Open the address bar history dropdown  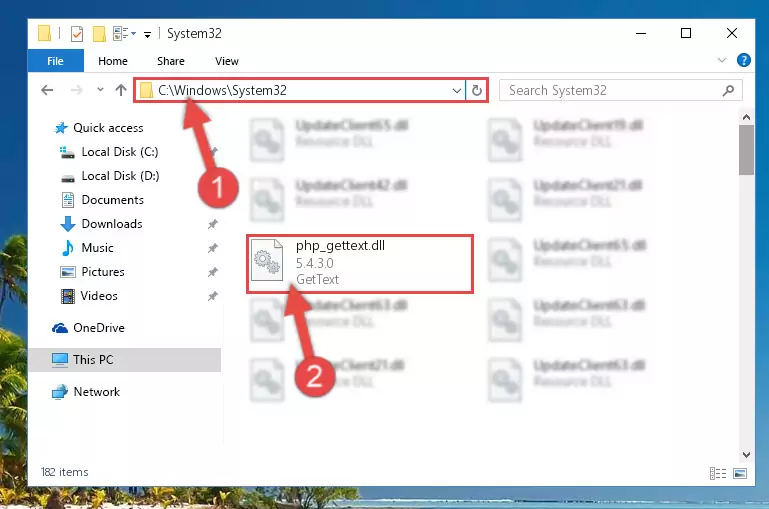[457, 91]
